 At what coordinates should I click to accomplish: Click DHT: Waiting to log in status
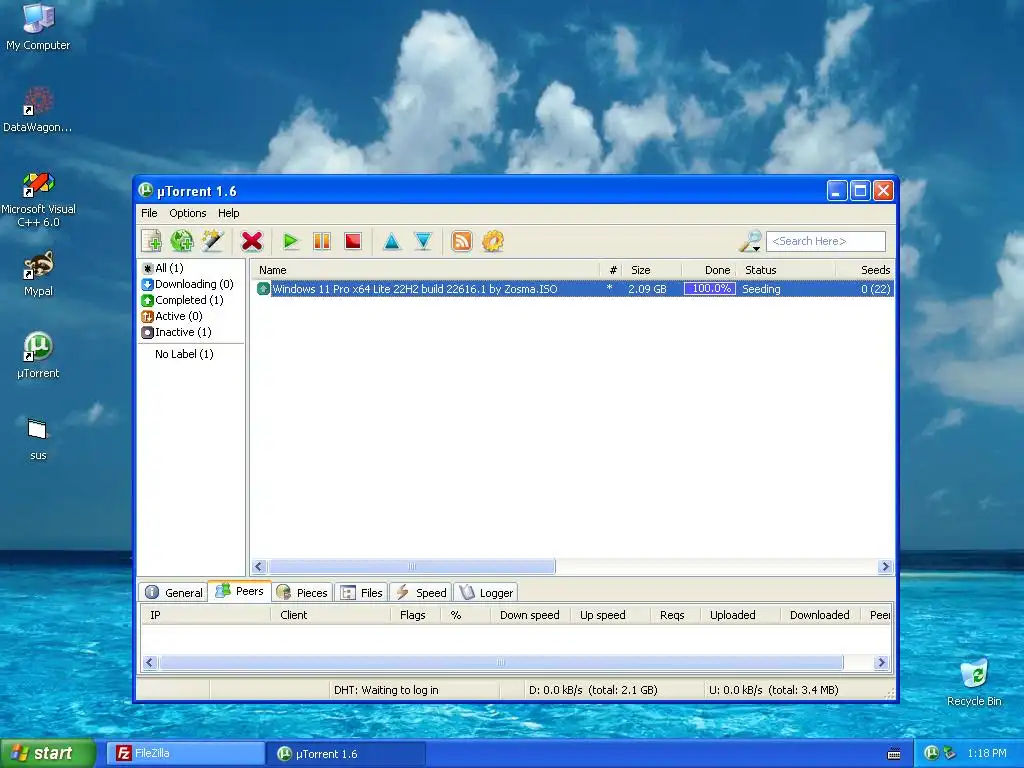(x=386, y=690)
